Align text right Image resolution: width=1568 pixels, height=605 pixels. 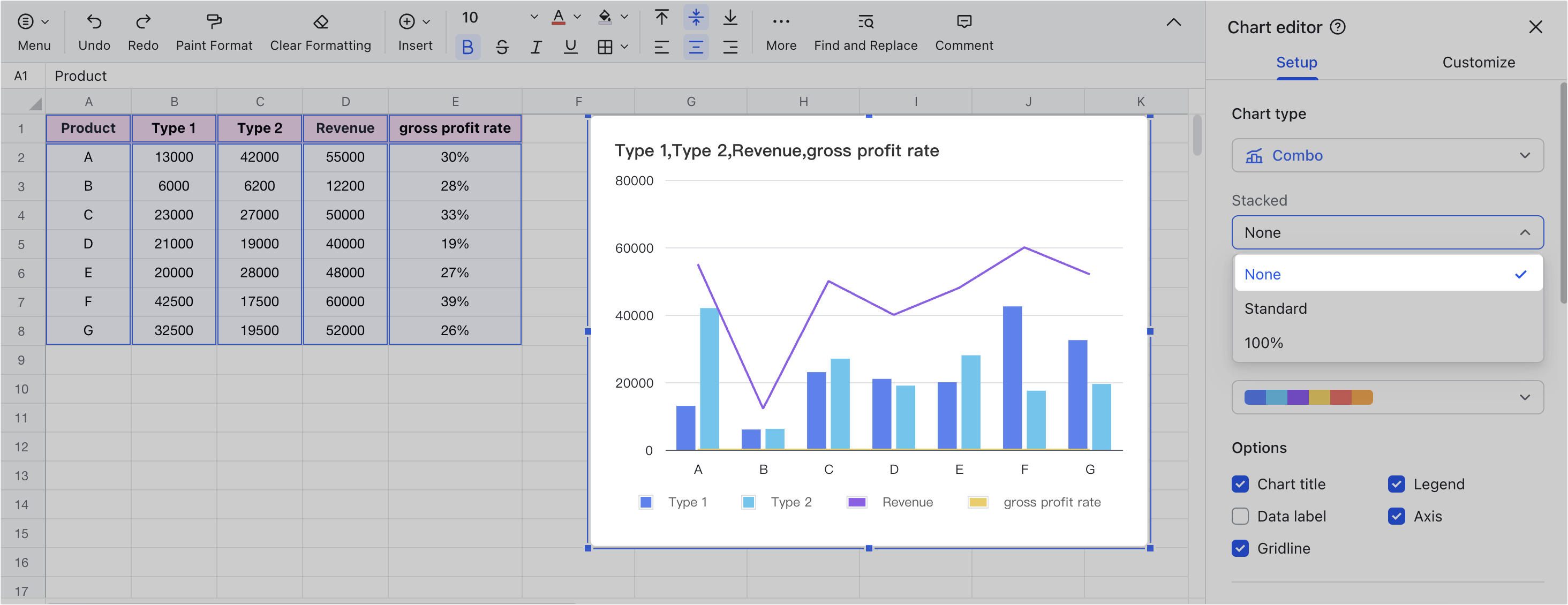[x=730, y=47]
